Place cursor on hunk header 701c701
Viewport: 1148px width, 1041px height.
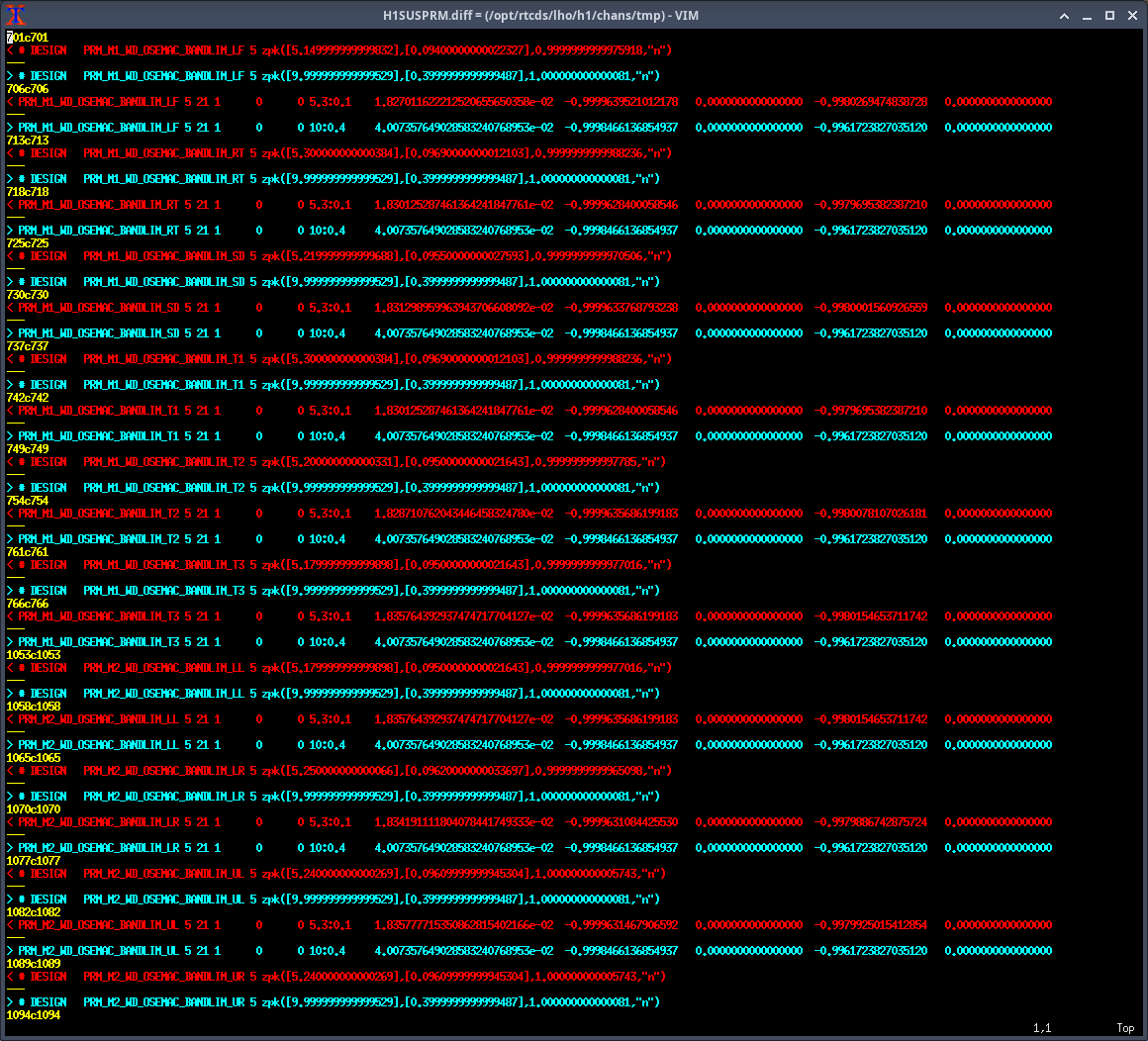click(x=27, y=38)
